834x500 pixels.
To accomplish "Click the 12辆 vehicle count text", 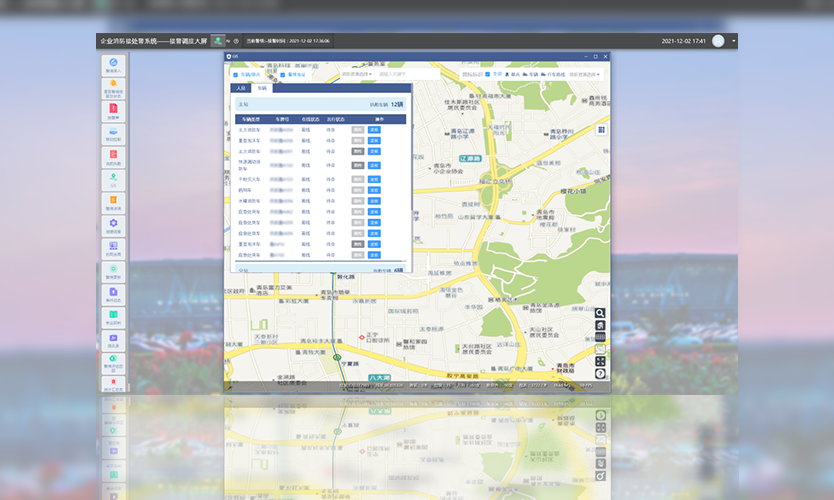I will [397, 104].
